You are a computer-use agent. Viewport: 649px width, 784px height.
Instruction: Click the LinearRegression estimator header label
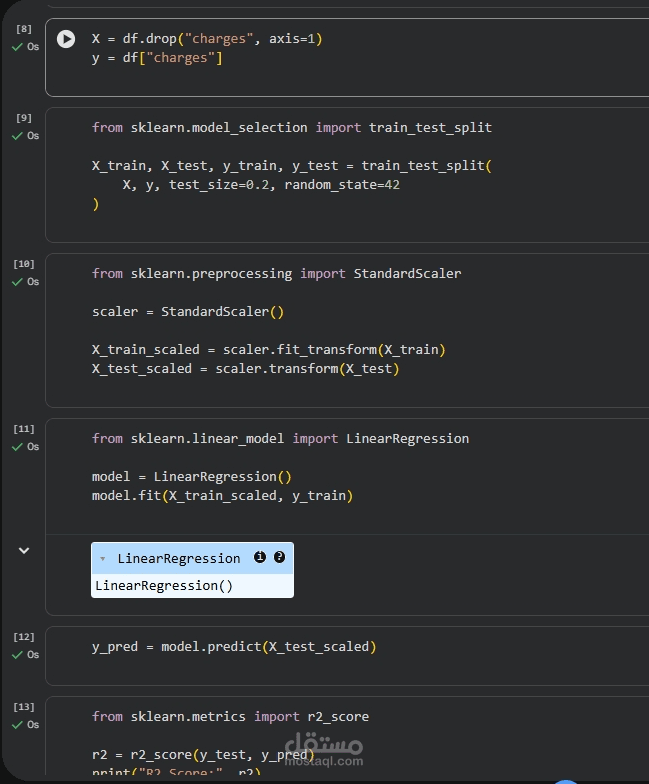(179, 558)
